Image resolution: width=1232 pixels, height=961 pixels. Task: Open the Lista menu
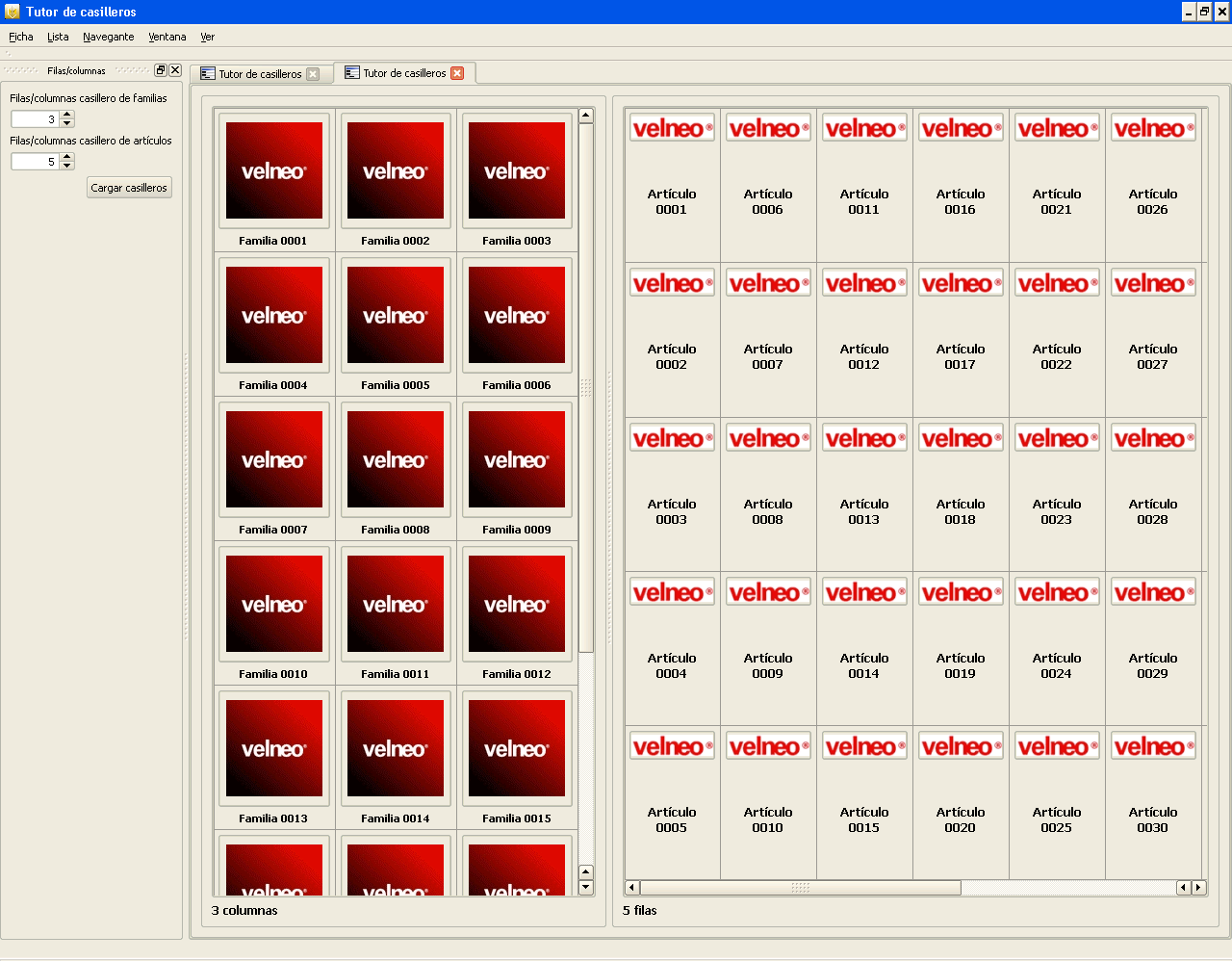[58, 37]
